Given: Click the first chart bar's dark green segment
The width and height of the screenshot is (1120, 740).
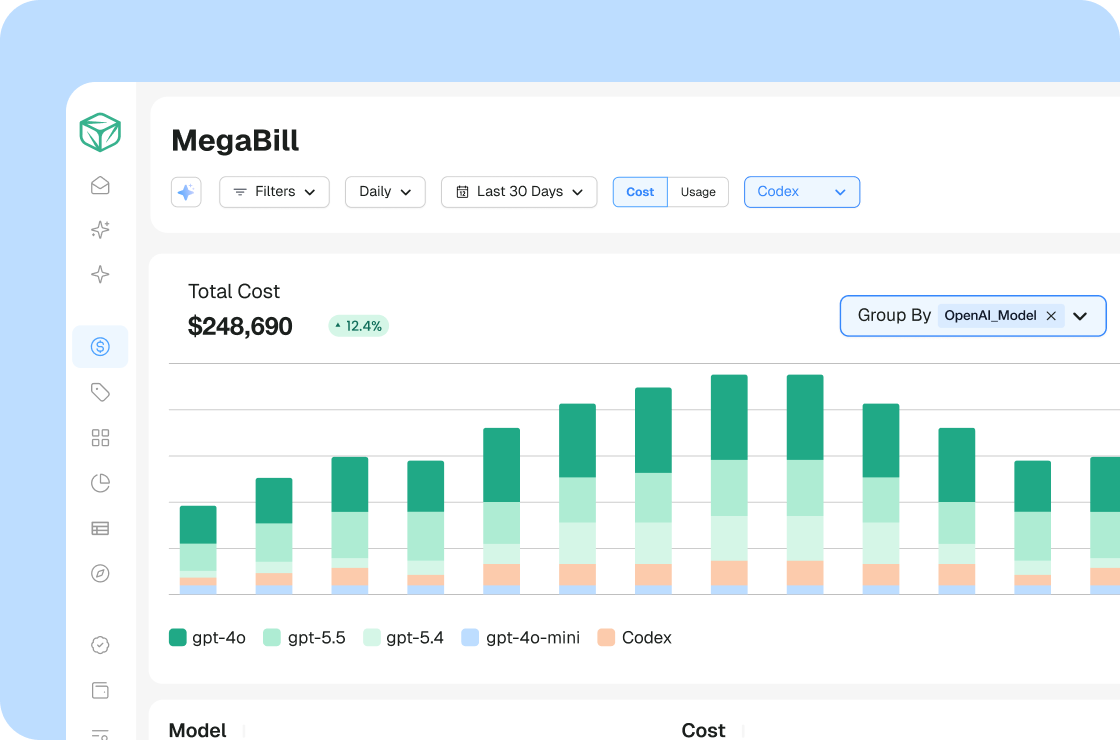Looking at the screenshot, I should [198, 525].
